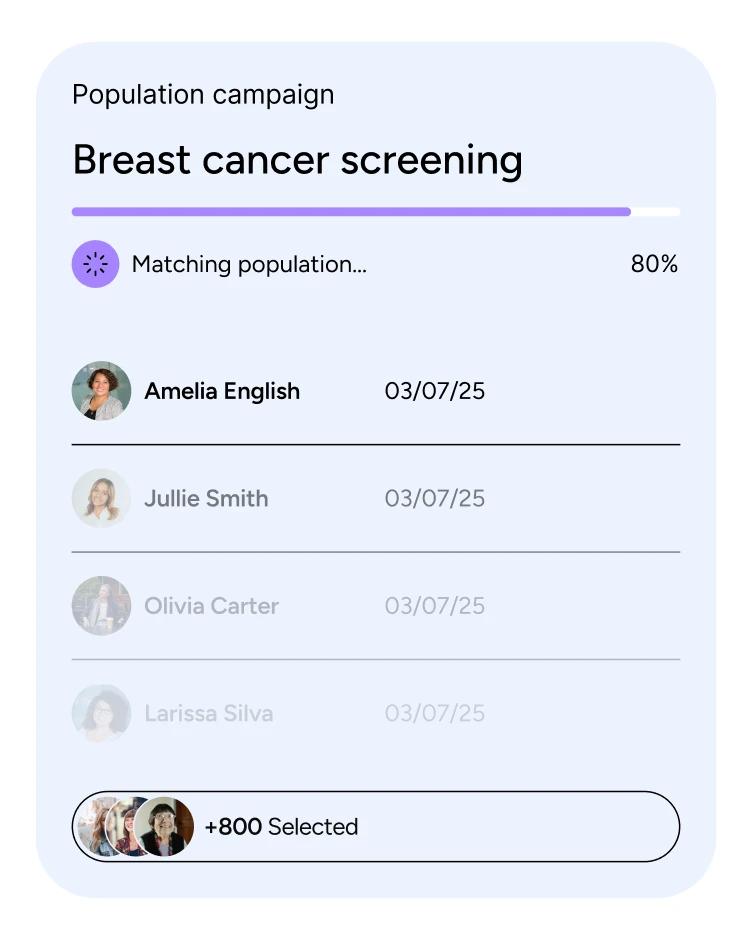This screenshot has width=752, height=940.
Task: Click Olivia Carter's avatar picture
Action: tap(101, 605)
